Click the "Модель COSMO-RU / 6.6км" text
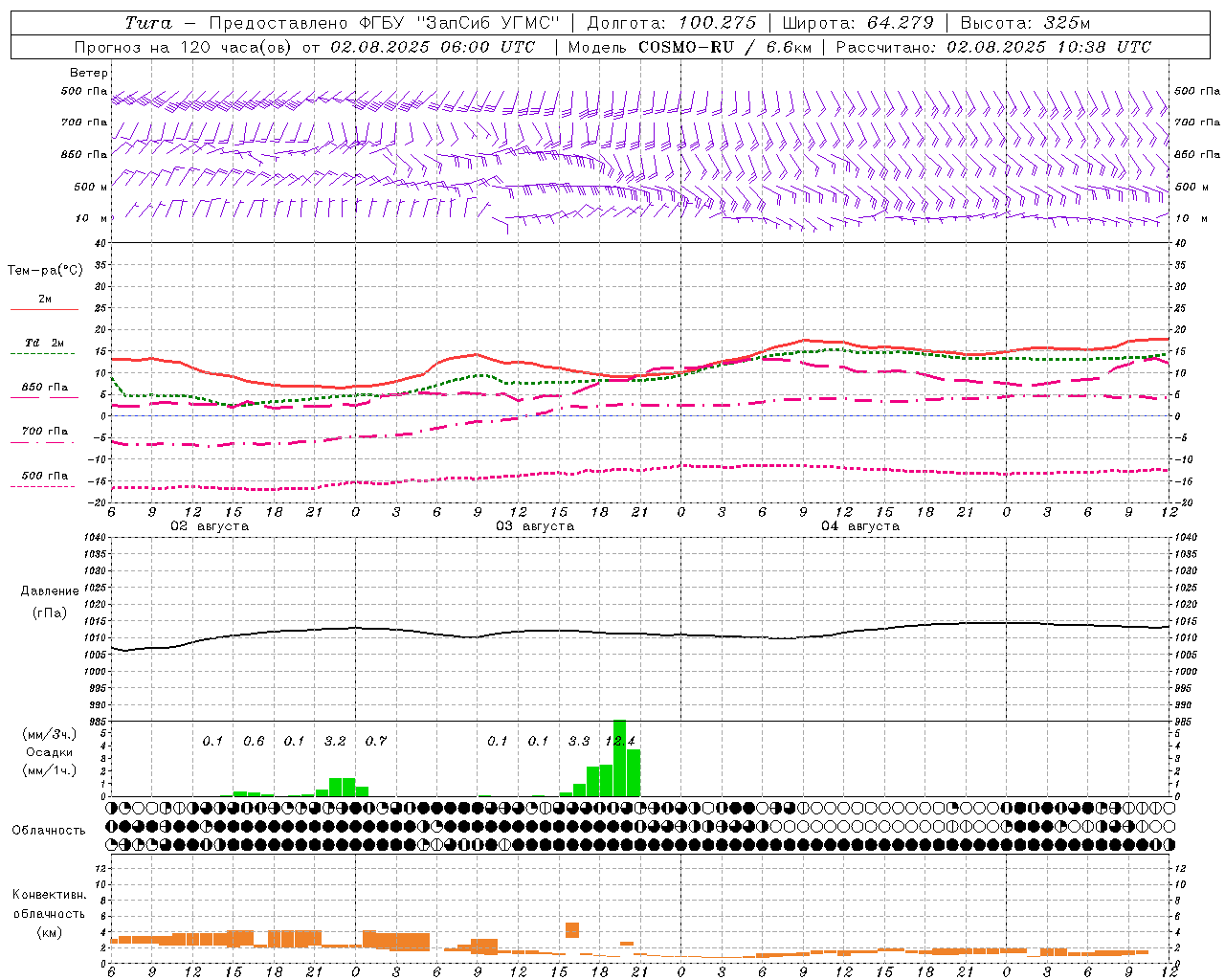Image resolution: width=1225 pixels, height=980 pixels. point(688,47)
